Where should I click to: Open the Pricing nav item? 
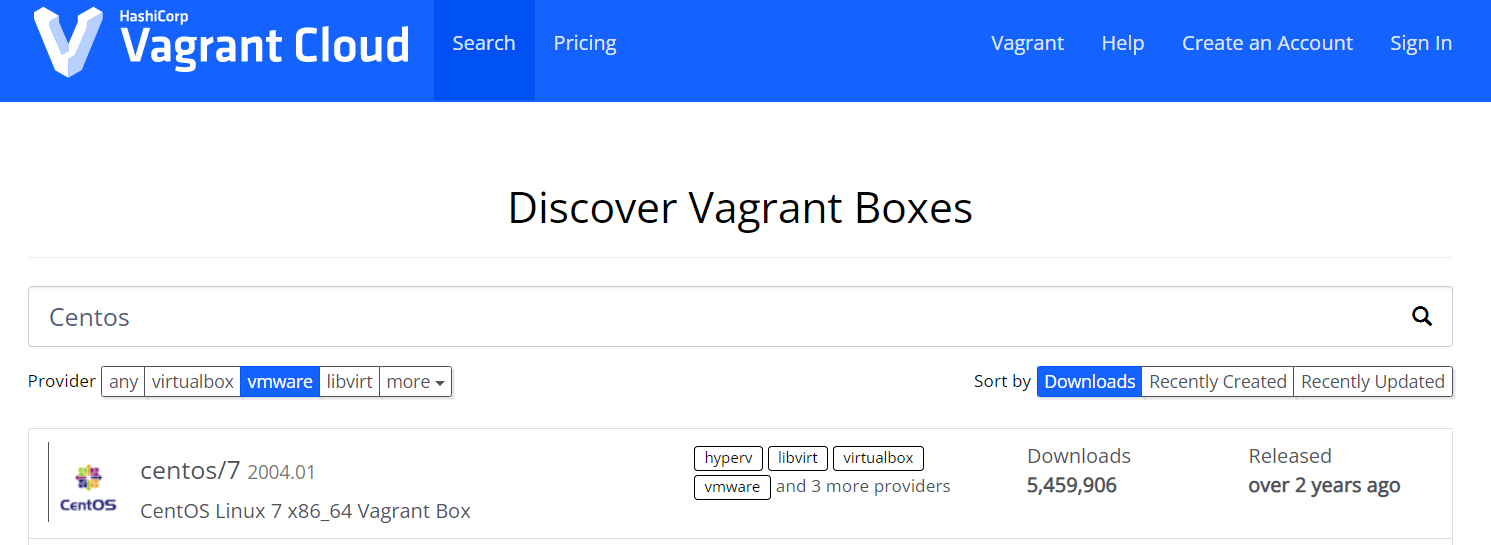(x=585, y=43)
